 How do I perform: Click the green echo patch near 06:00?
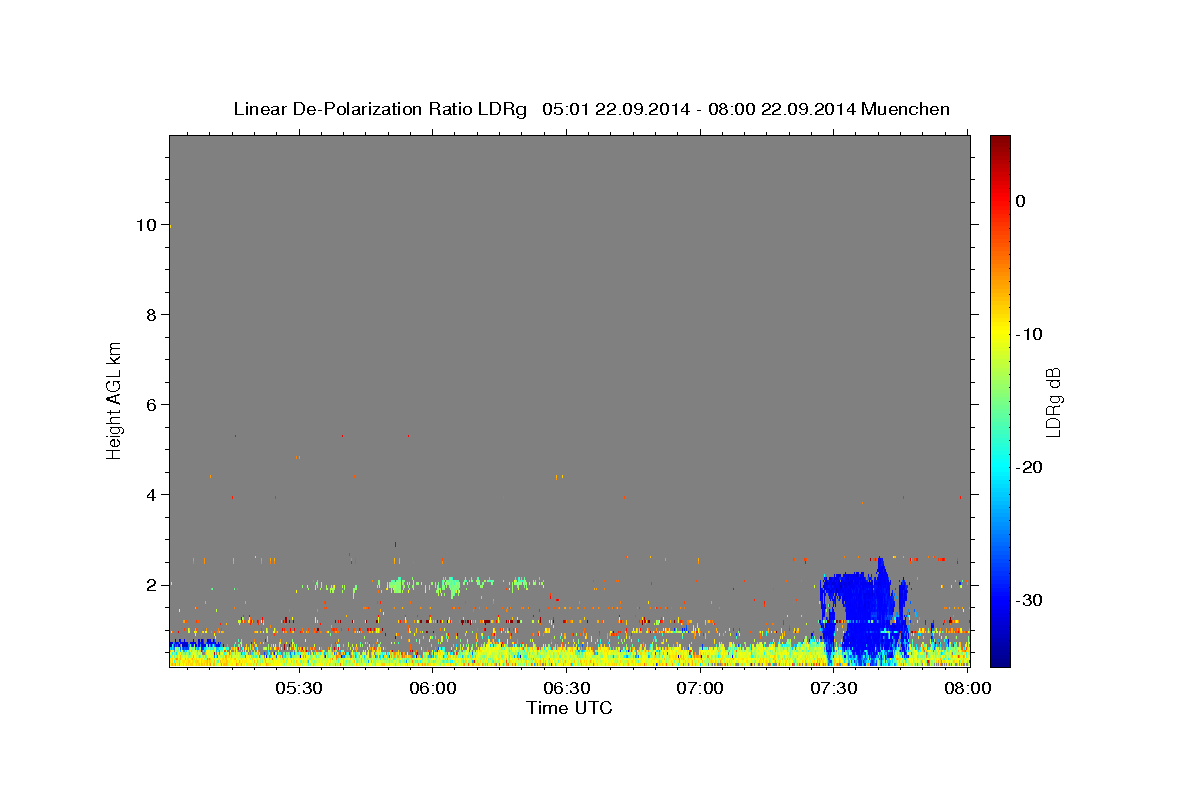[x=450, y=585]
